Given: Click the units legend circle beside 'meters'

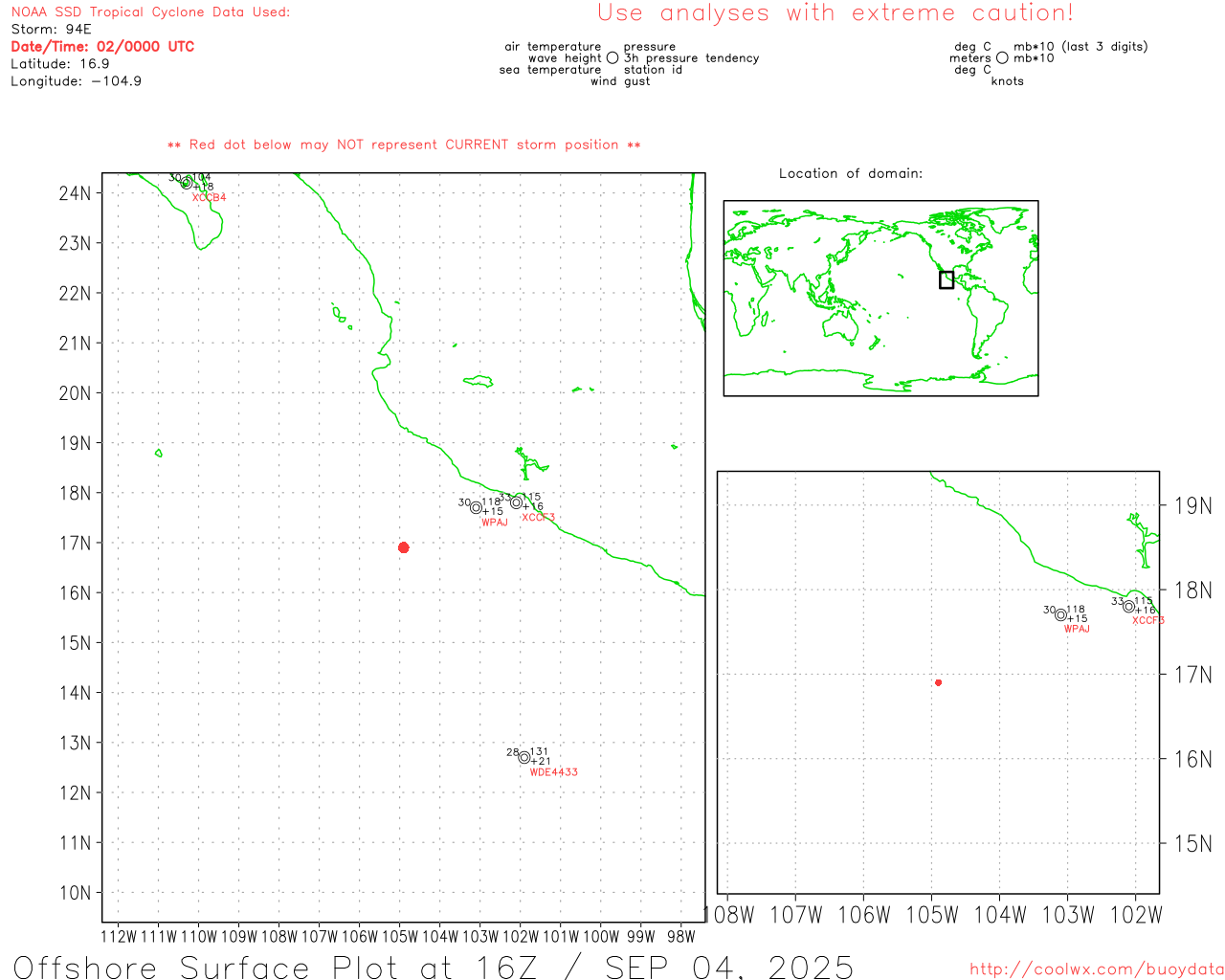Looking at the screenshot, I should (x=1002, y=58).
